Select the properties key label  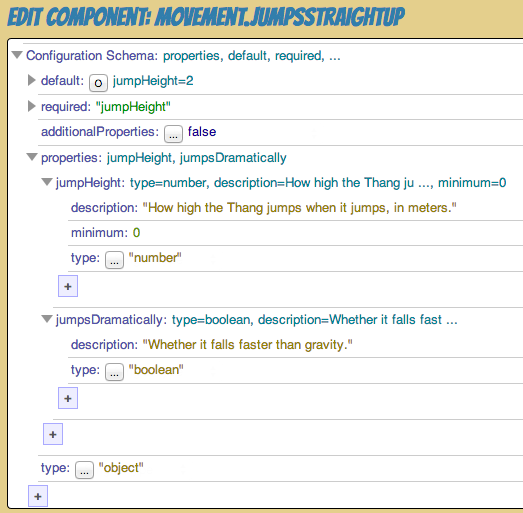coord(71,157)
